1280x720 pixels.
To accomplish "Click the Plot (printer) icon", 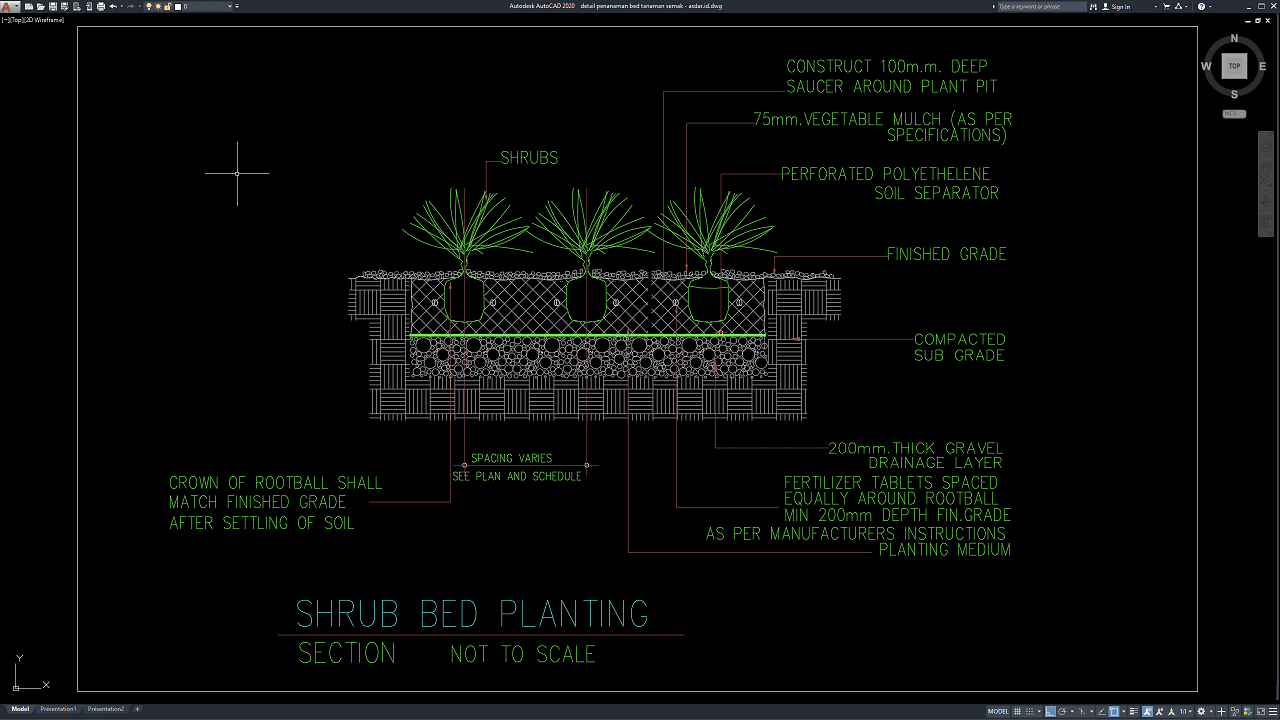I will click(100, 6).
